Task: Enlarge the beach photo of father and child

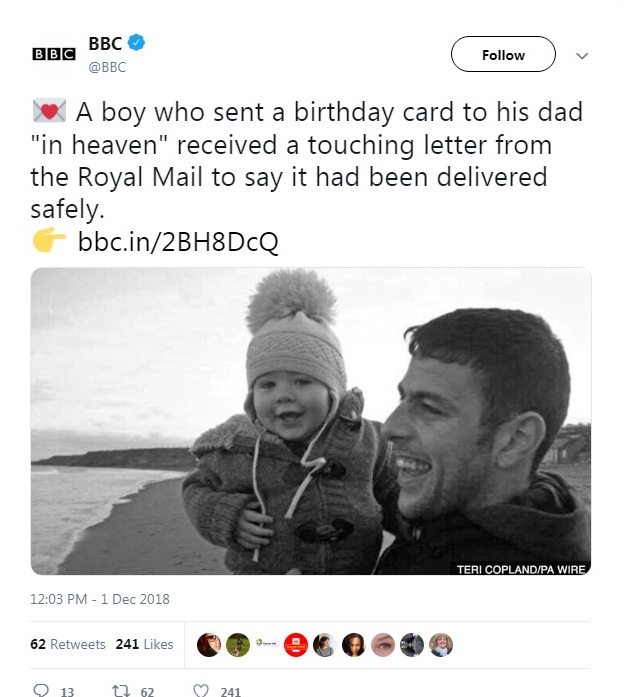Action: point(311,421)
